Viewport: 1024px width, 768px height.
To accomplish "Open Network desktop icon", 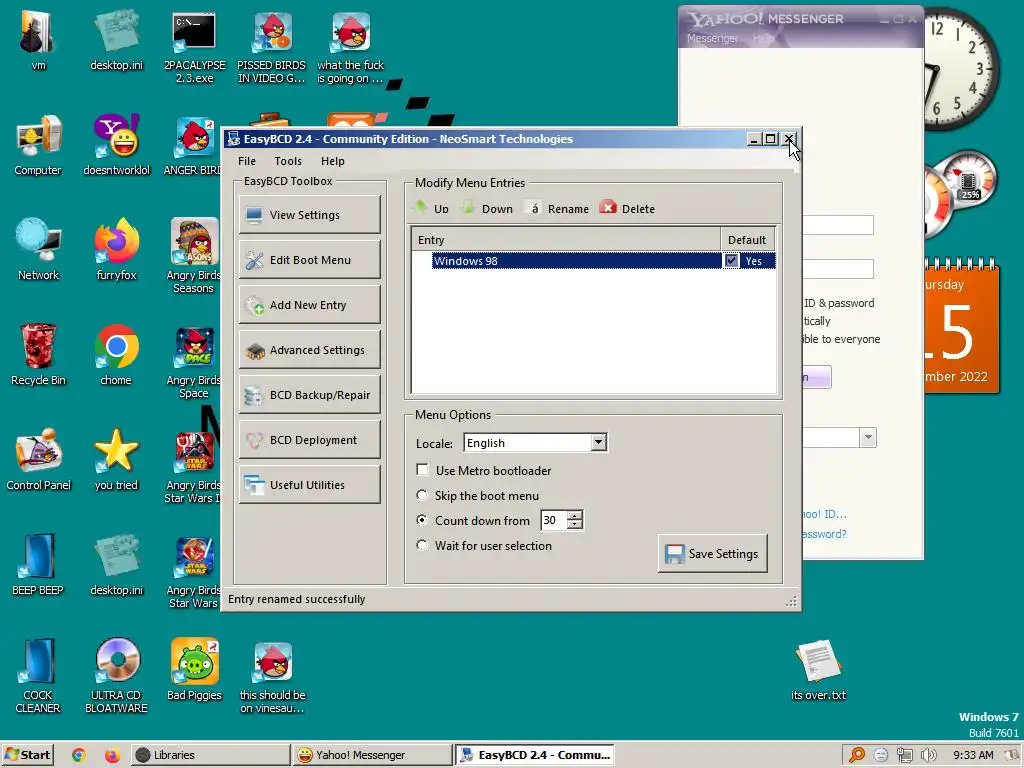I will point(39,251).
